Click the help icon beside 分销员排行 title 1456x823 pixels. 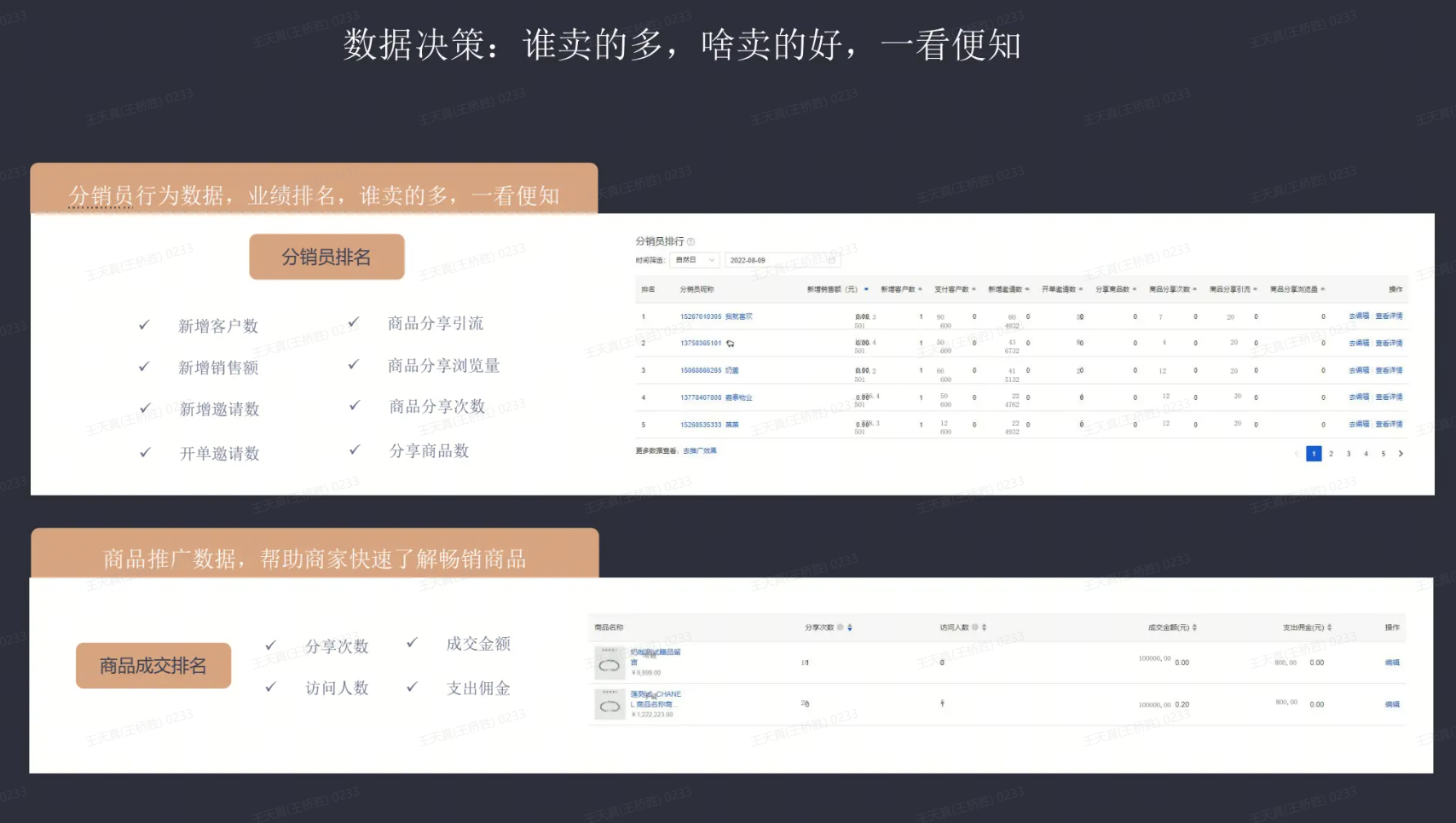tap(690, 242)
